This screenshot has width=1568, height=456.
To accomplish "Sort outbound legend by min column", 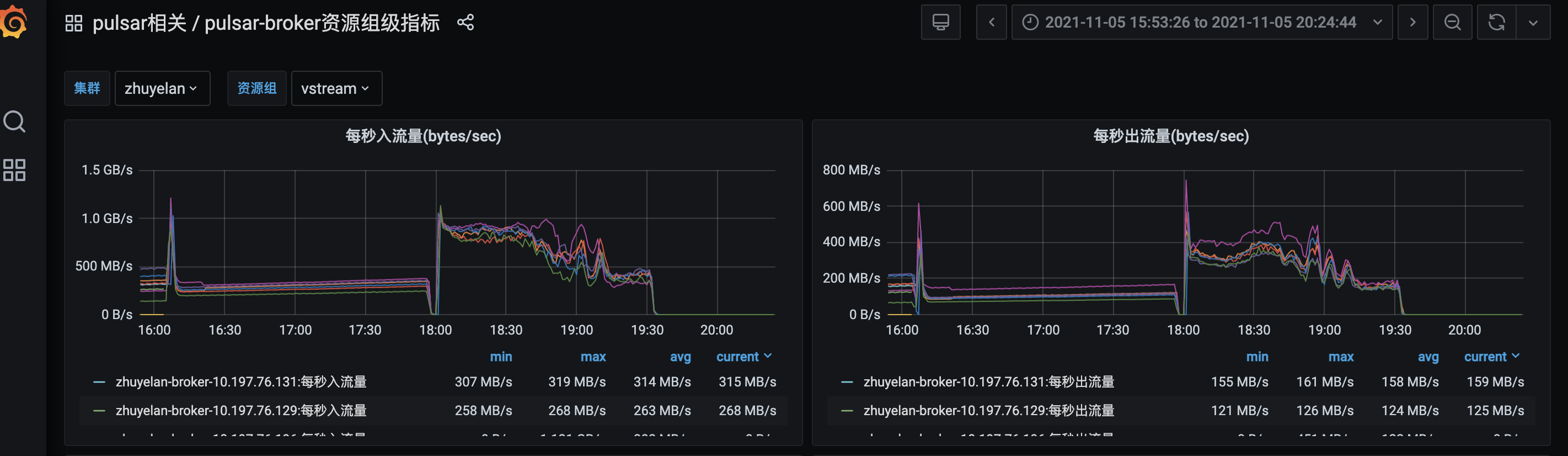I will pyautogui.click(x=1257, y=357).
